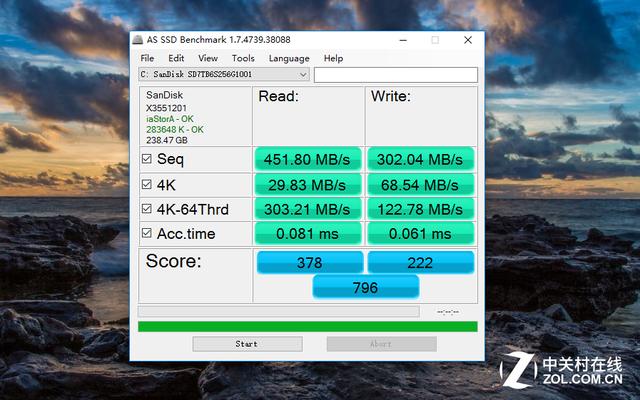Viewport: 640px width, 400px height.
Task: Select the 4K read value 29.83 MB/s
Action: tap(308, 185)
